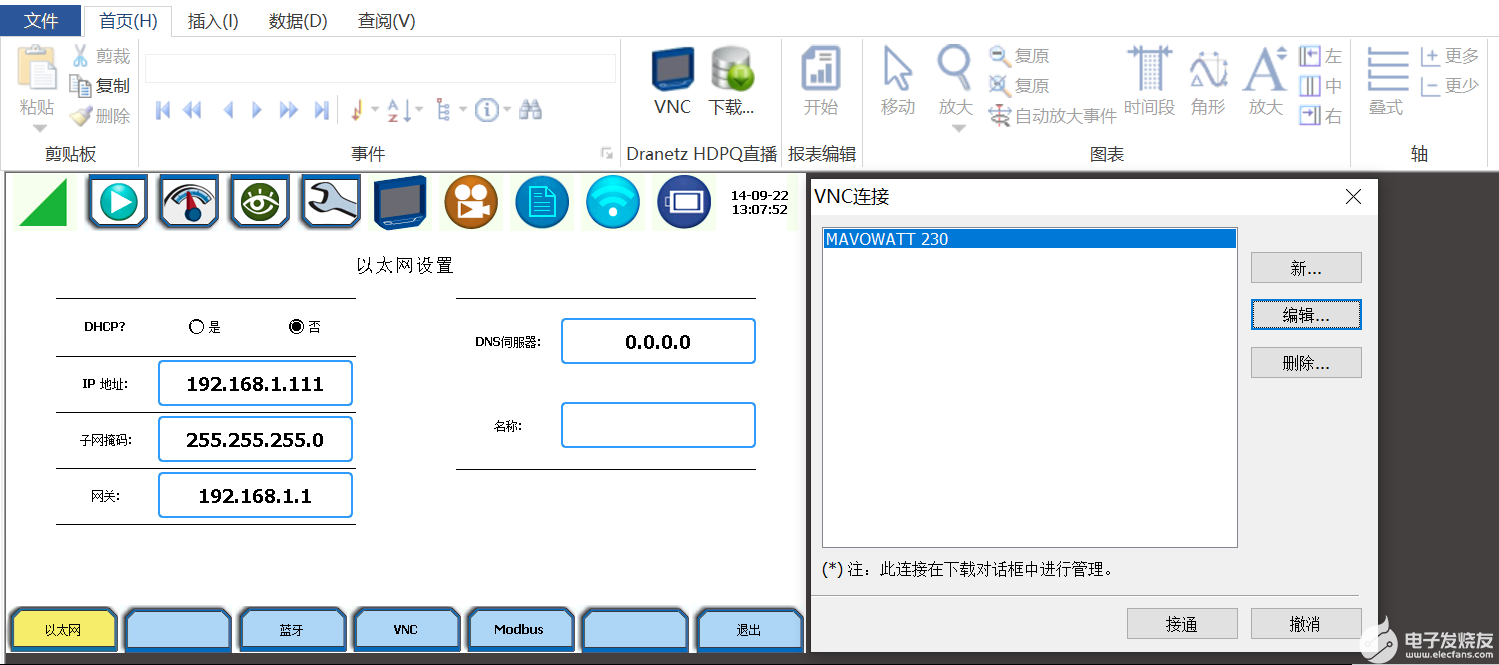Switch to 数据(D) ribbon tab
This screenshot has height=665, width=1499.
click(x=298, y=20)
